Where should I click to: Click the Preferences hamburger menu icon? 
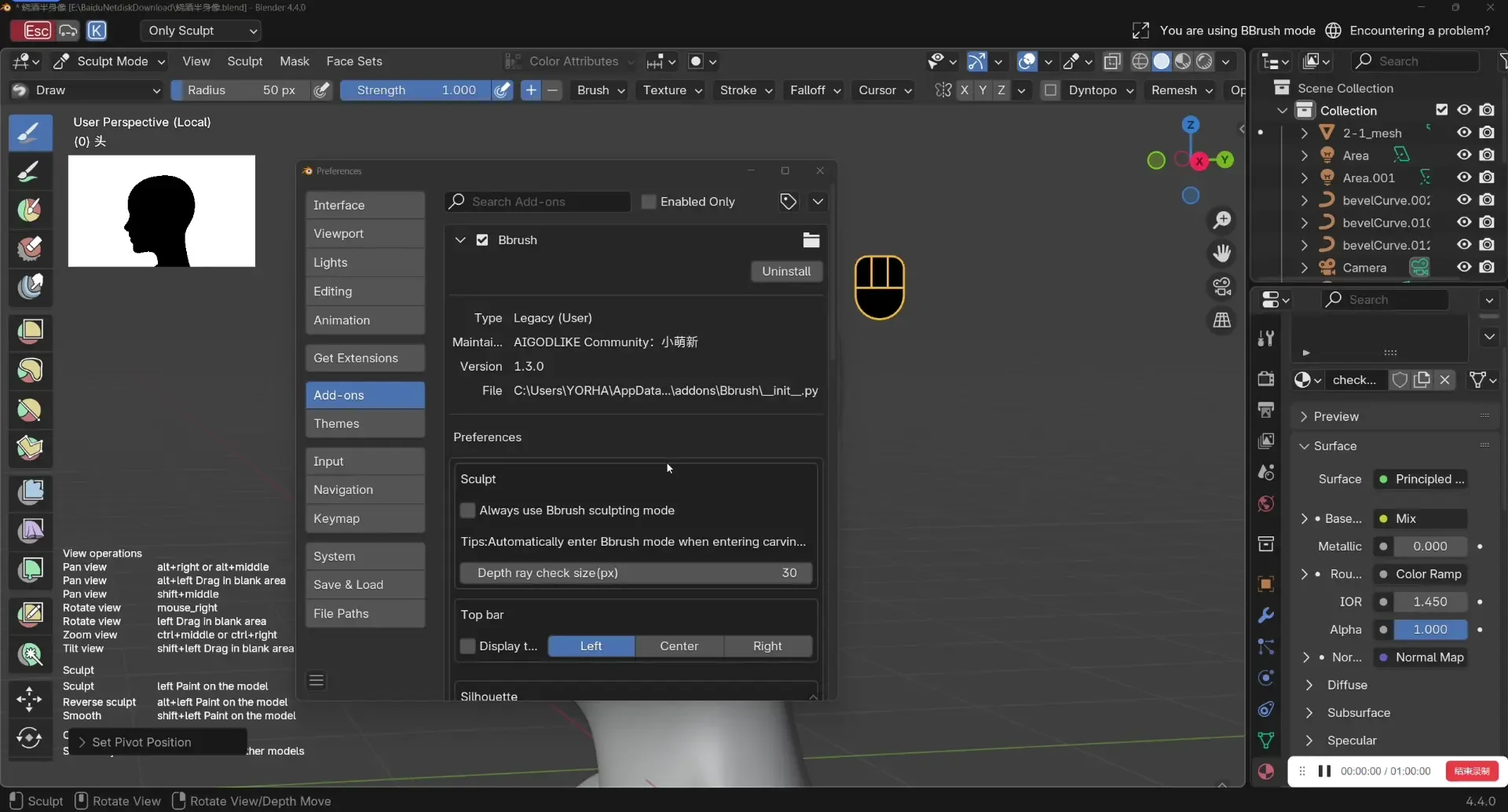coord(317,681)
